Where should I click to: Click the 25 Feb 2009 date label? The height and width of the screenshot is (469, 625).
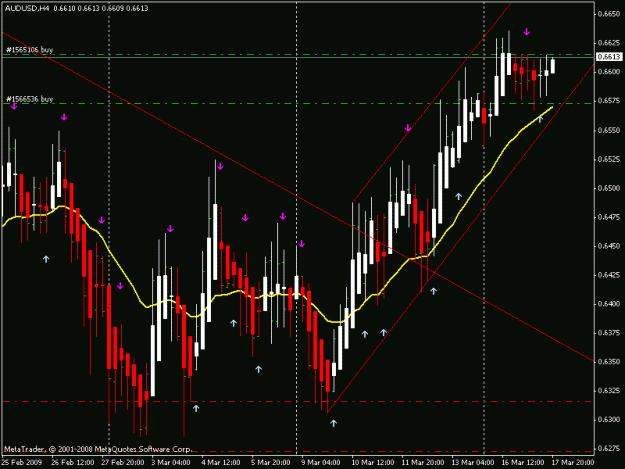(x=22, y=463)
